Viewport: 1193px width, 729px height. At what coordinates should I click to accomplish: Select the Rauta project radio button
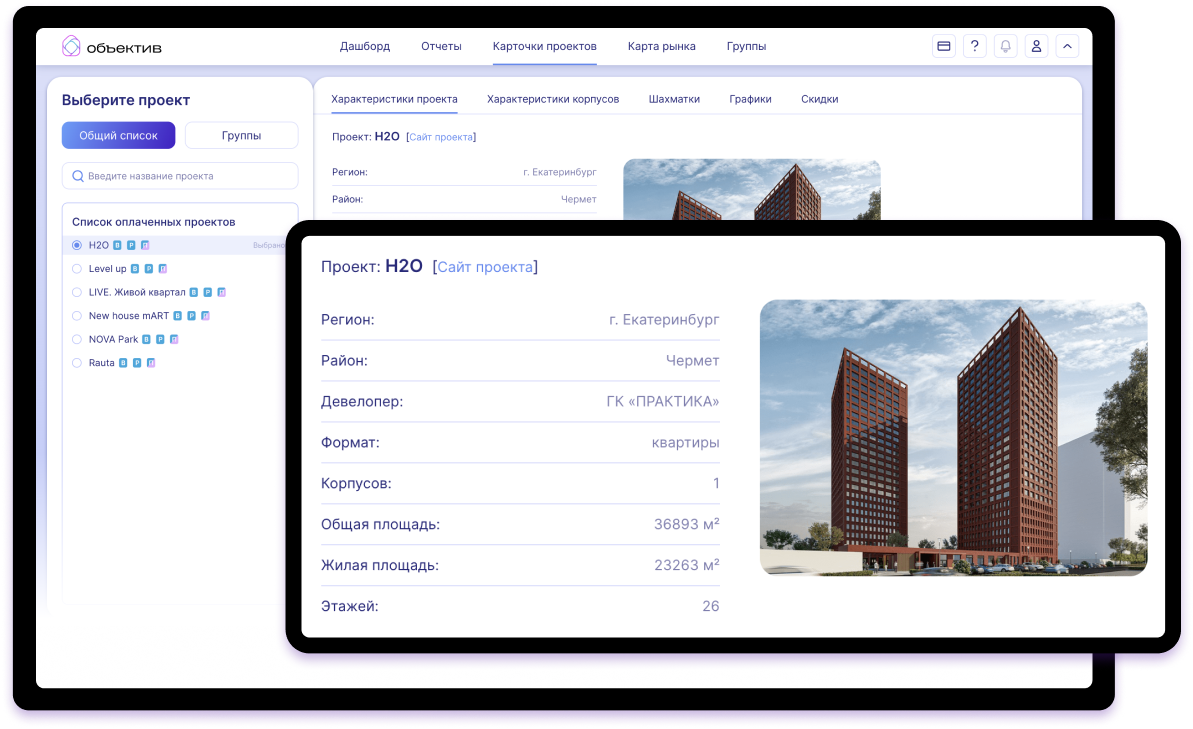tap(77, 364)
